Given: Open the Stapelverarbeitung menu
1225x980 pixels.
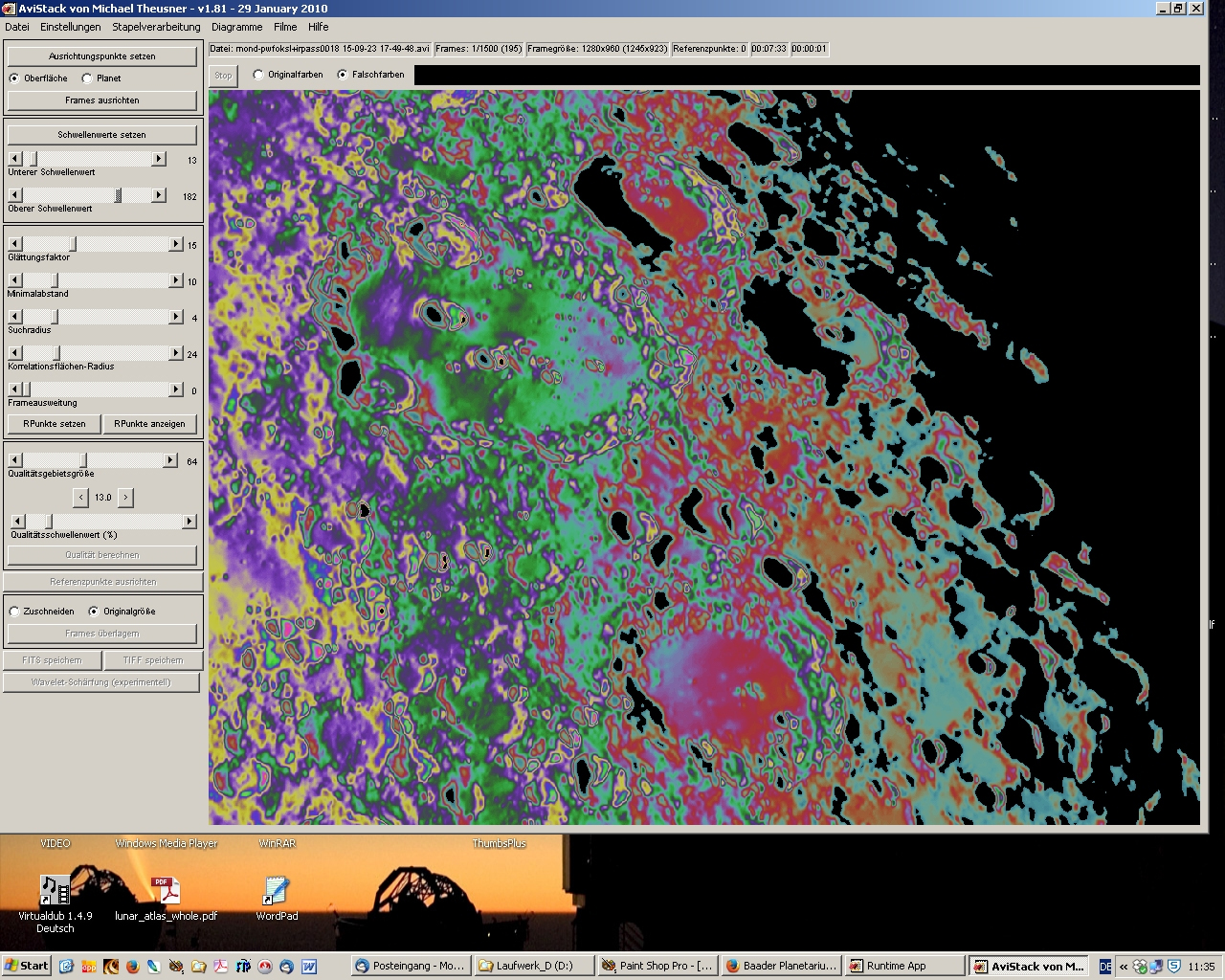Looking at the screenshot, I should coord(156,27).
